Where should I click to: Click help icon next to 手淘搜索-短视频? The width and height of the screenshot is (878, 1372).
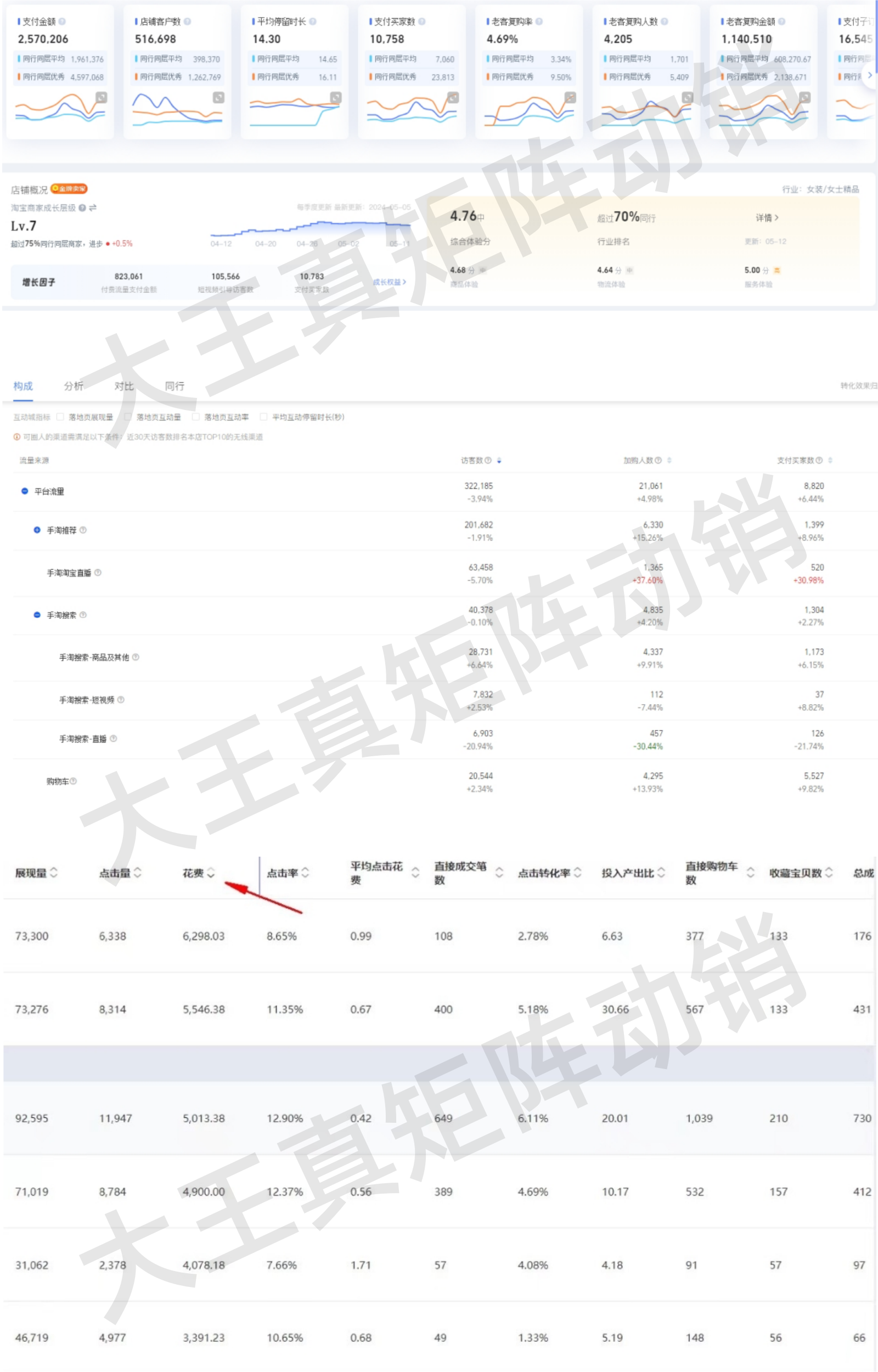pos(121,700)
